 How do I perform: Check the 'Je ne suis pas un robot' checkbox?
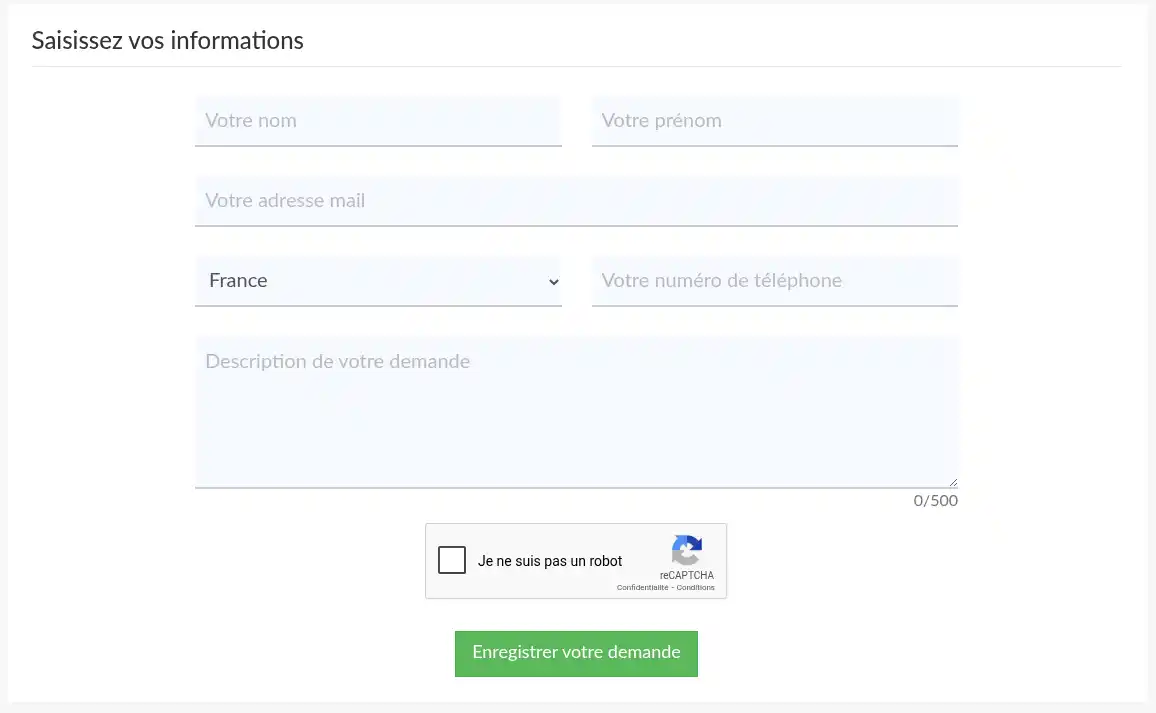451,560
